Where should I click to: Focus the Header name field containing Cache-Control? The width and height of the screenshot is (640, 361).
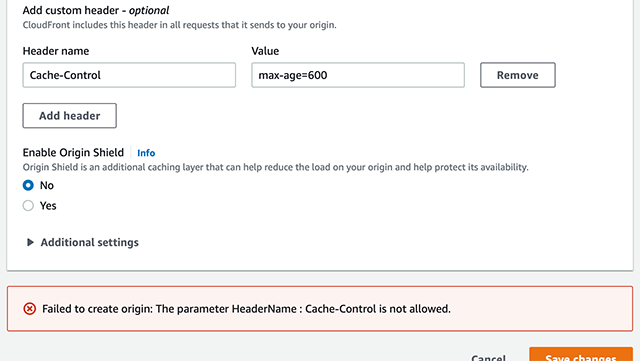129,75
